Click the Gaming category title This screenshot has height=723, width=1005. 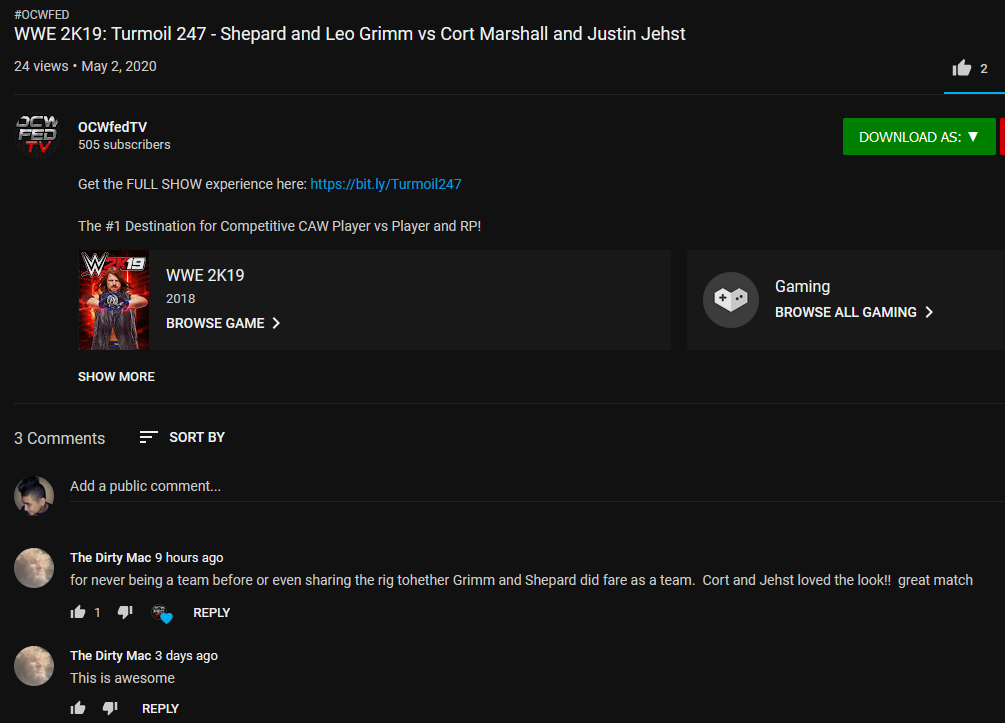point(802,287)
